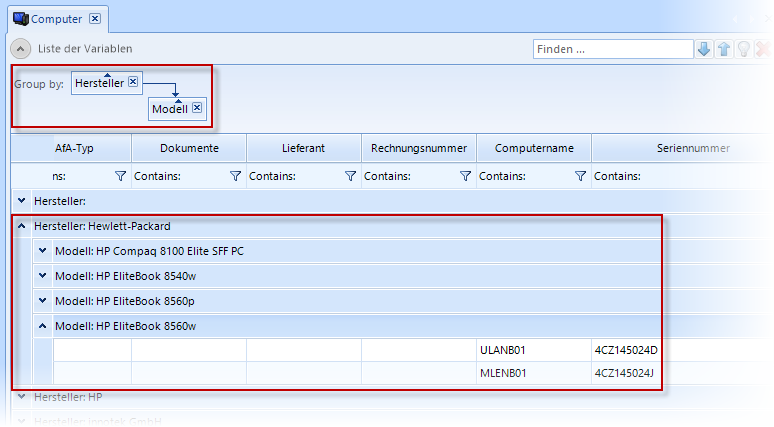Expand HP Compaq 8100 Elite SFF PC
The height and width of the screenshot is (427, 774).
click(42, 251)
